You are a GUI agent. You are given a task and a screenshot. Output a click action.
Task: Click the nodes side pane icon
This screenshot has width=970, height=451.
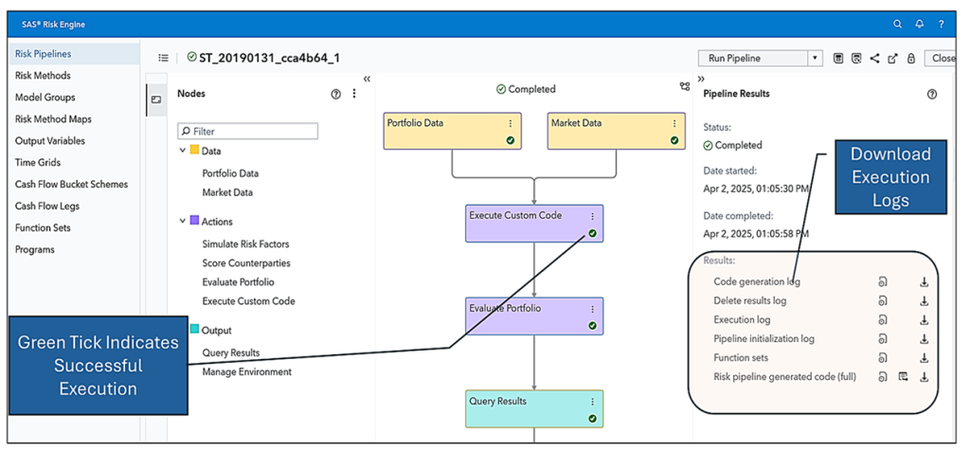156,99
